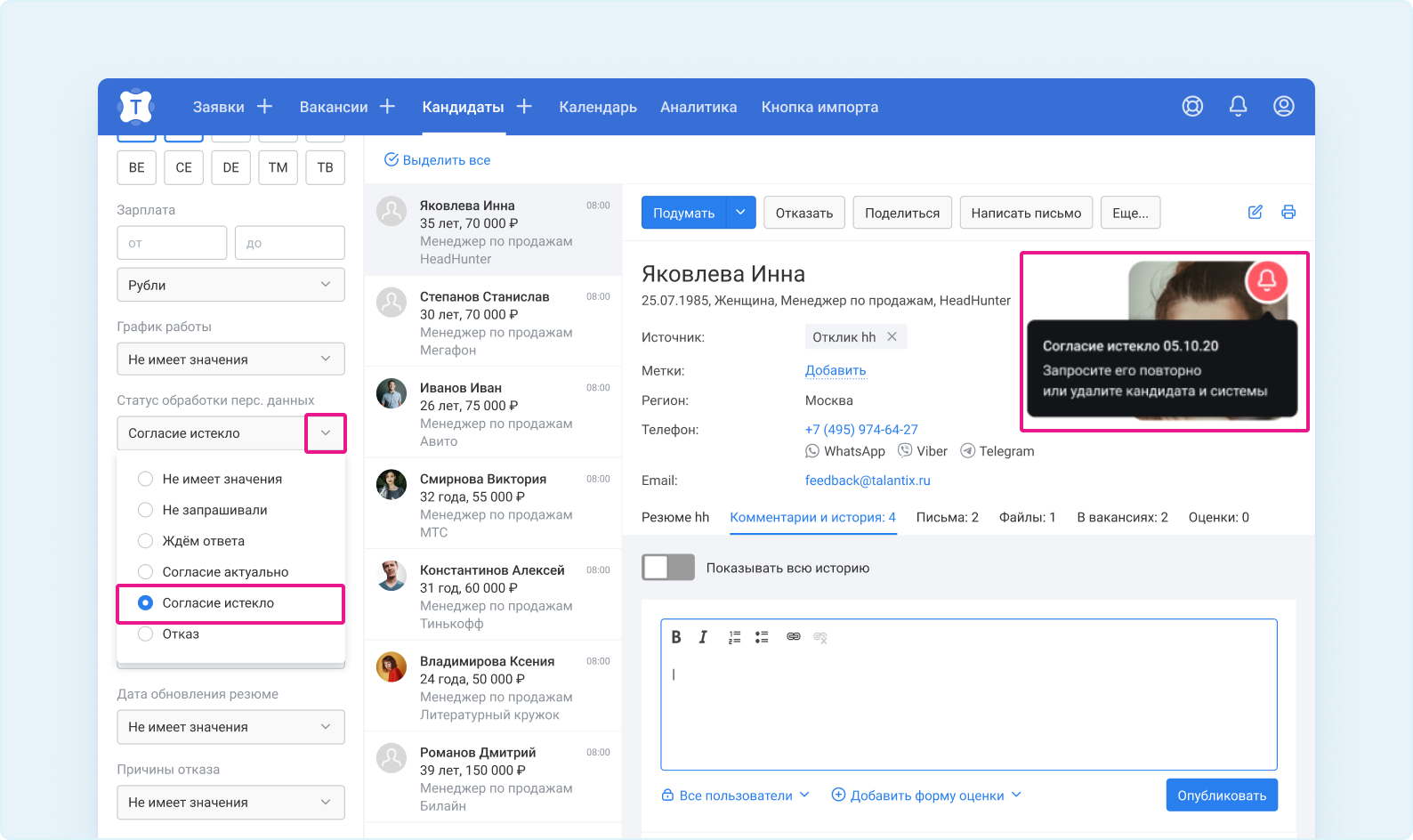Enable the show all history switch

(667, 568)
